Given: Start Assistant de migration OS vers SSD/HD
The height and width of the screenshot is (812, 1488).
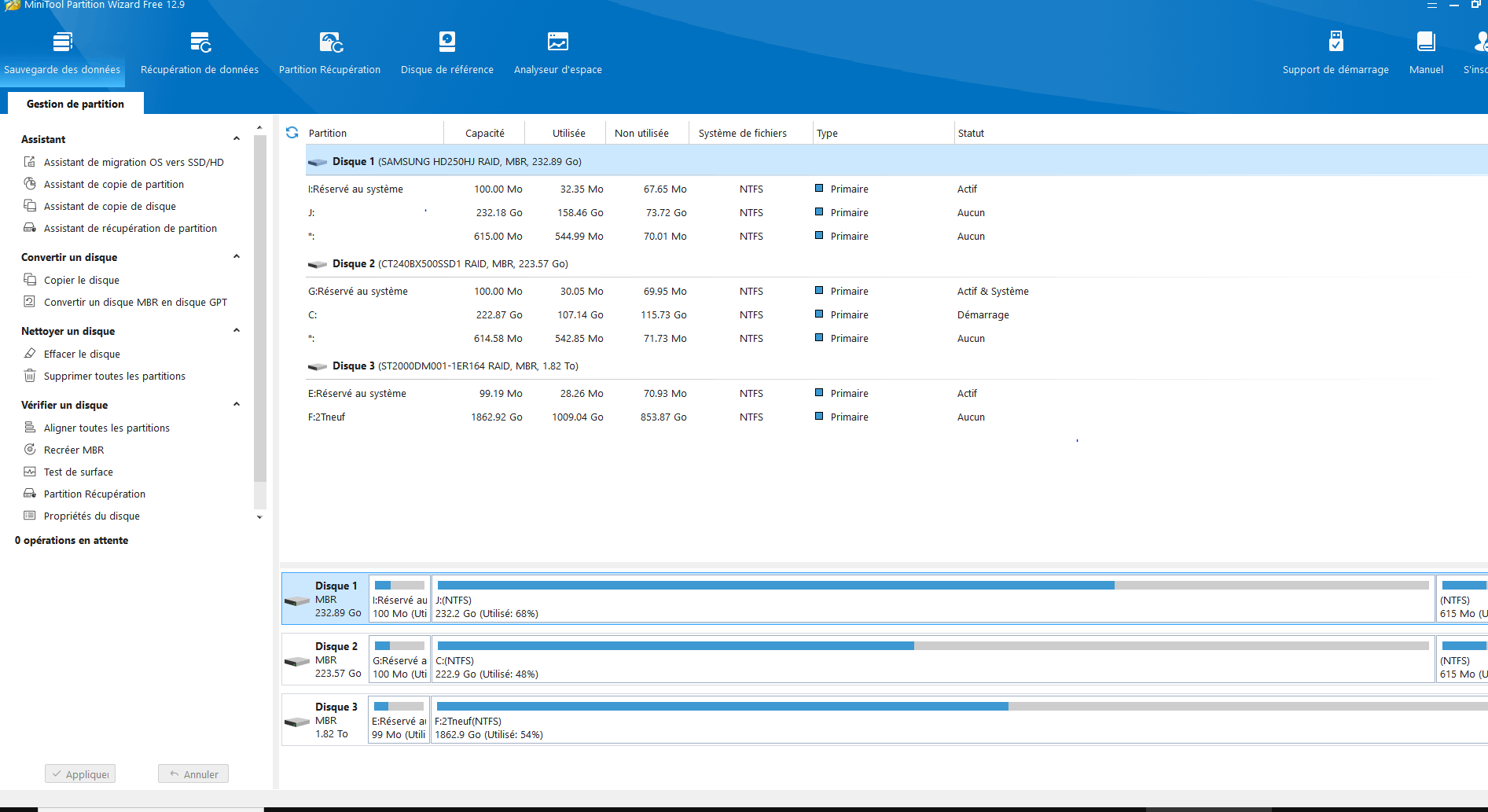Looking at the screenshot, I should [x=134, y=162].
